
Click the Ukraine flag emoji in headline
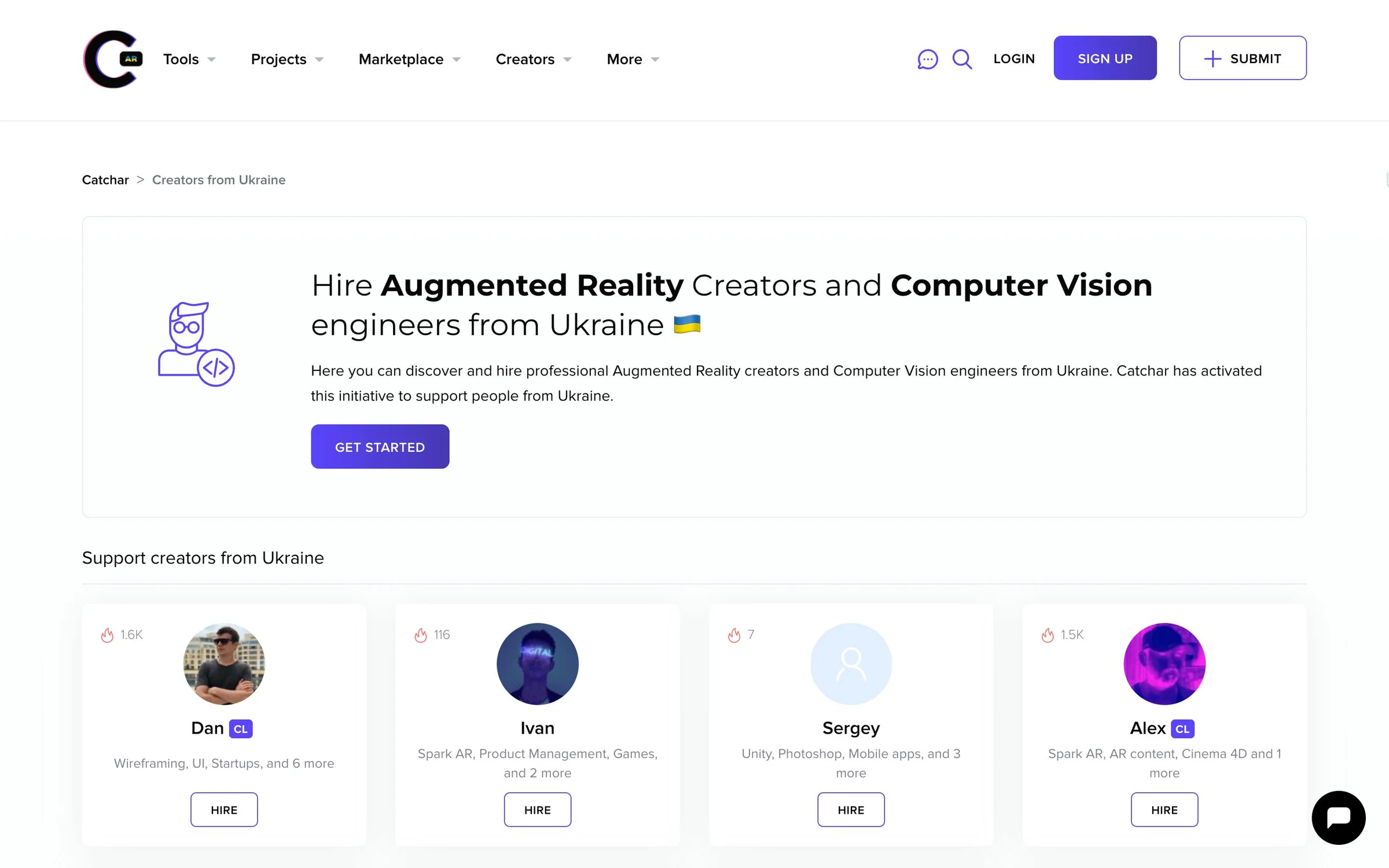point(687,324)
